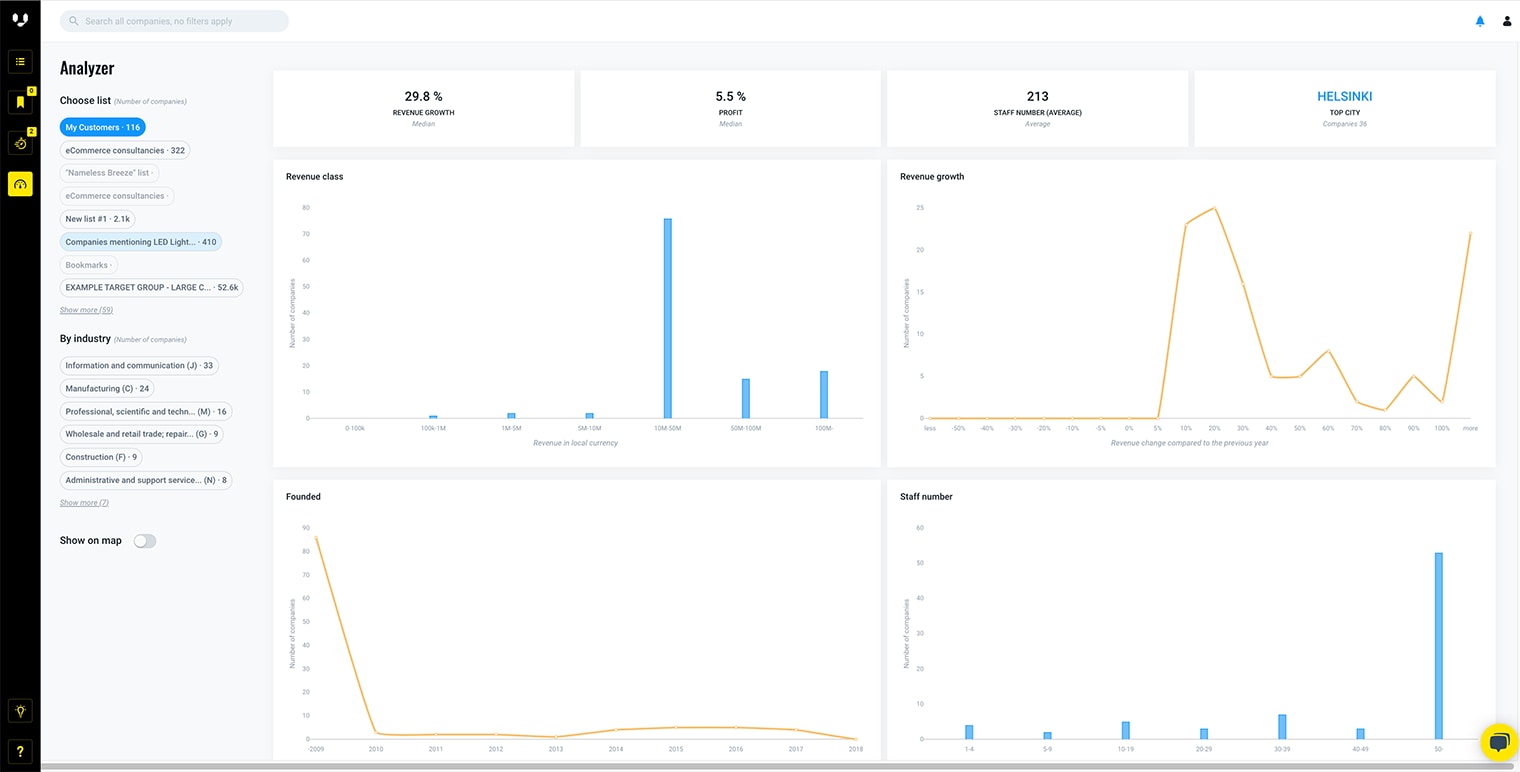Click the stopwatch icon with badge 2

pyautogui.click(x=20, y=143)
